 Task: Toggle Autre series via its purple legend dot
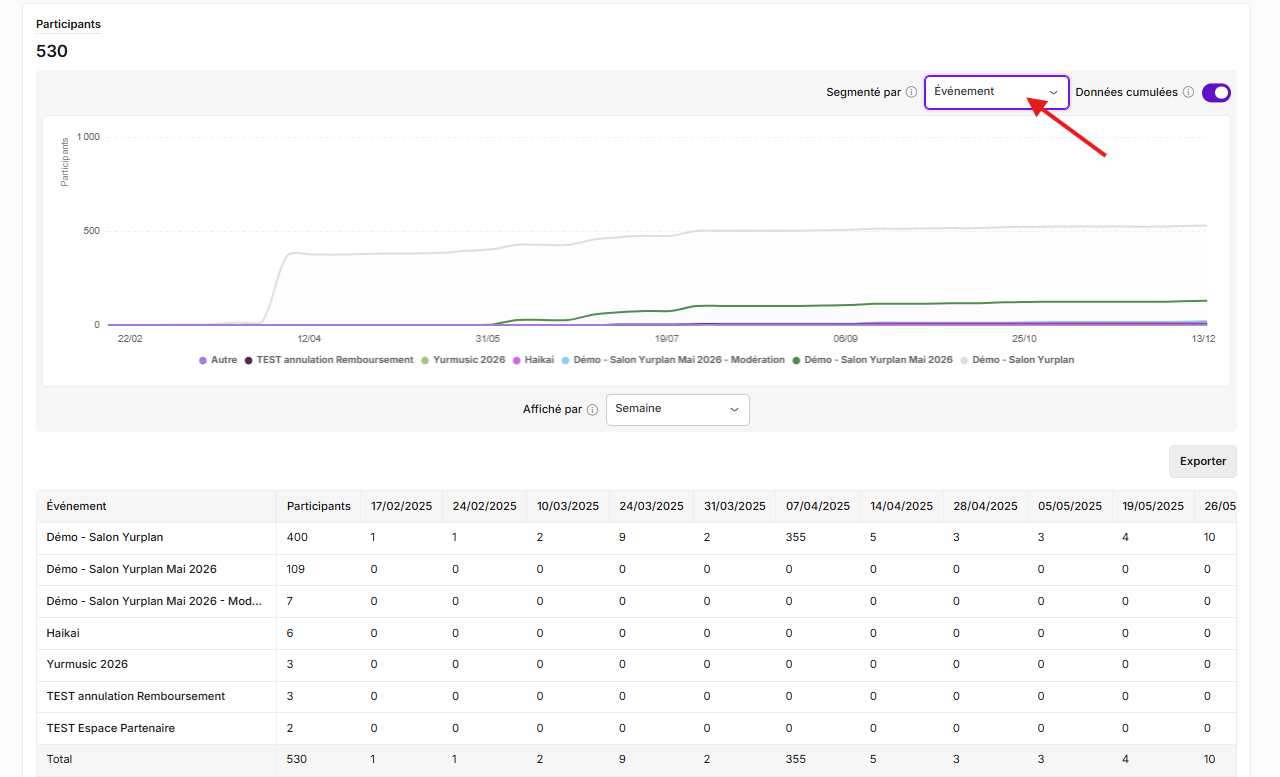click(203, 360)
